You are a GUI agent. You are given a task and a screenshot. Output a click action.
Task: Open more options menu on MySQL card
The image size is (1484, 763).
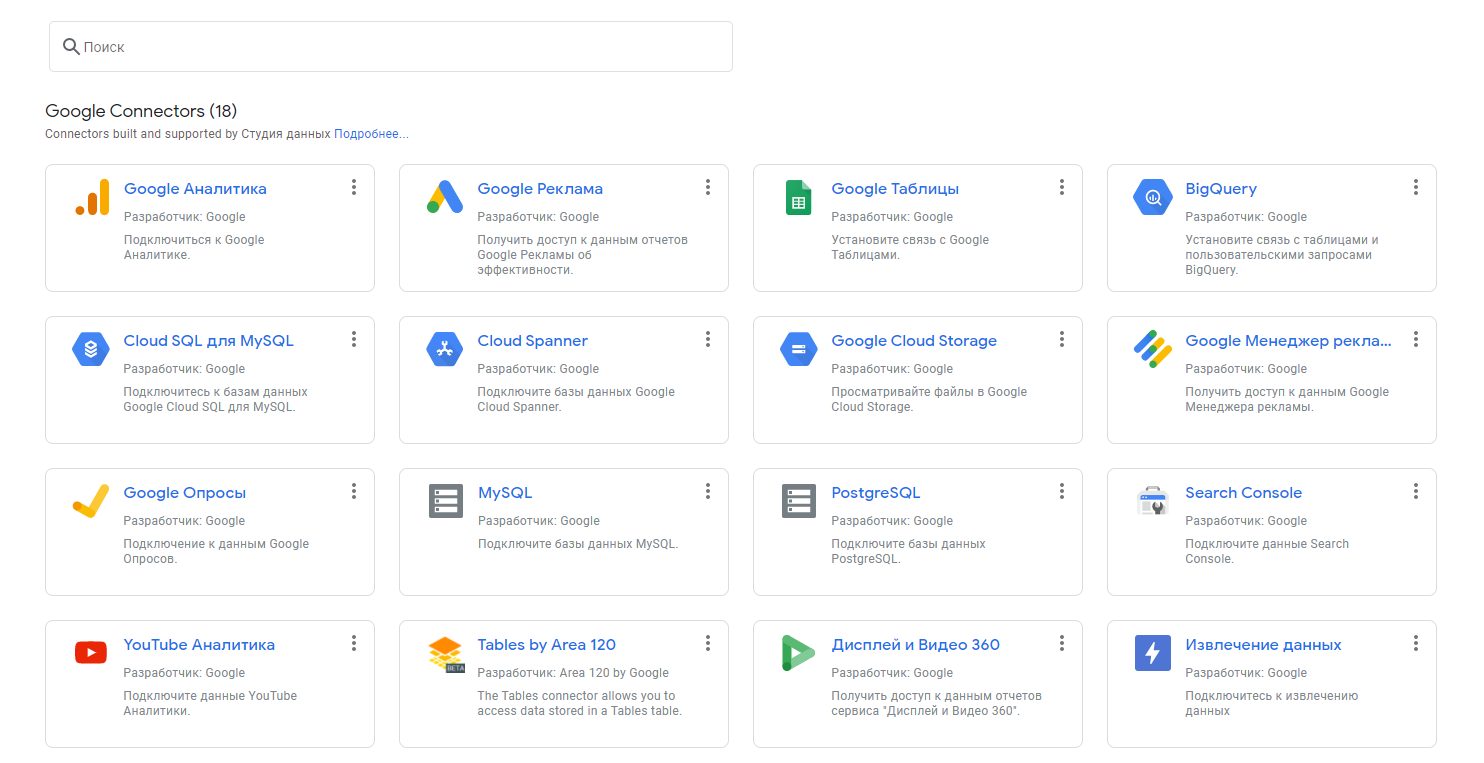(x=708, y=491)
